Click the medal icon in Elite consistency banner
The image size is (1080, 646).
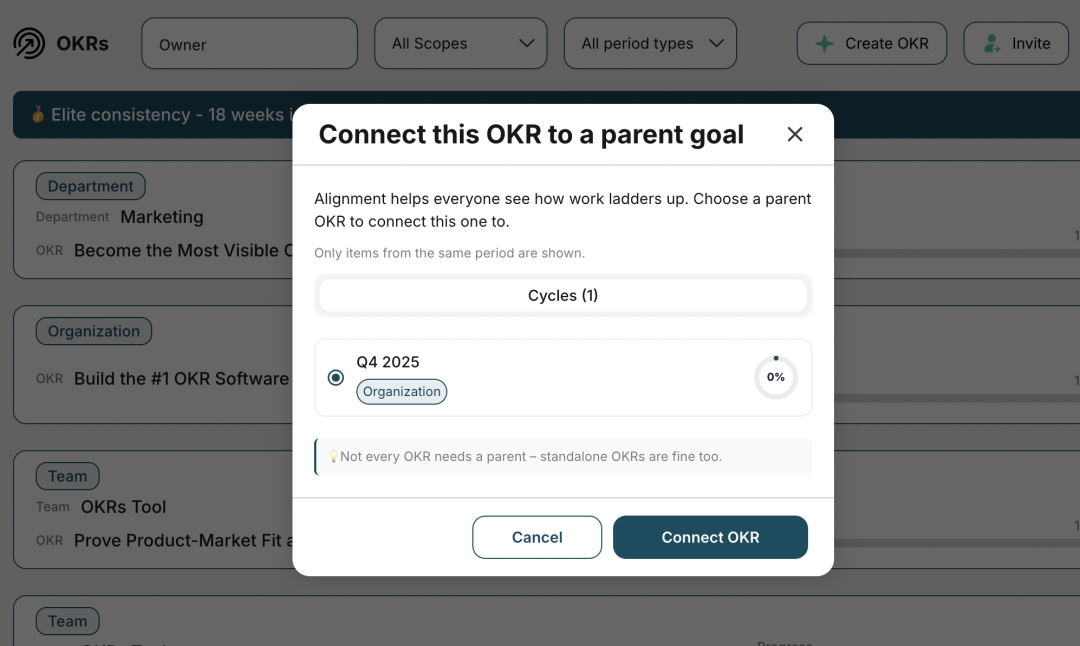point(37,114)
